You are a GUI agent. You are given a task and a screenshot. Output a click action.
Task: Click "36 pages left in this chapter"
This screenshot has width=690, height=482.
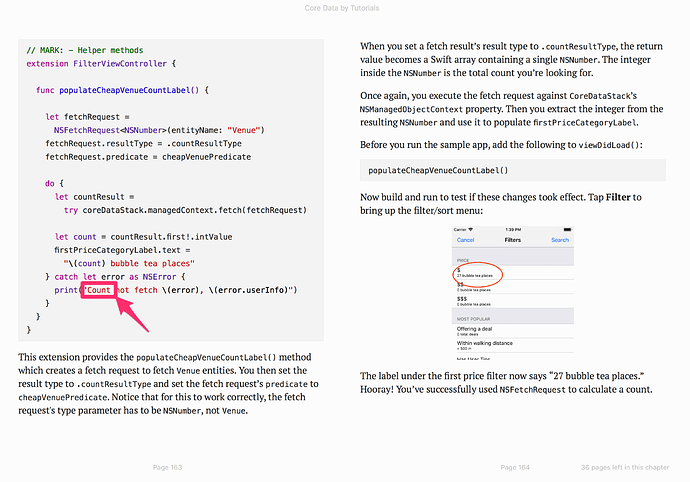(x=628, y=467)
